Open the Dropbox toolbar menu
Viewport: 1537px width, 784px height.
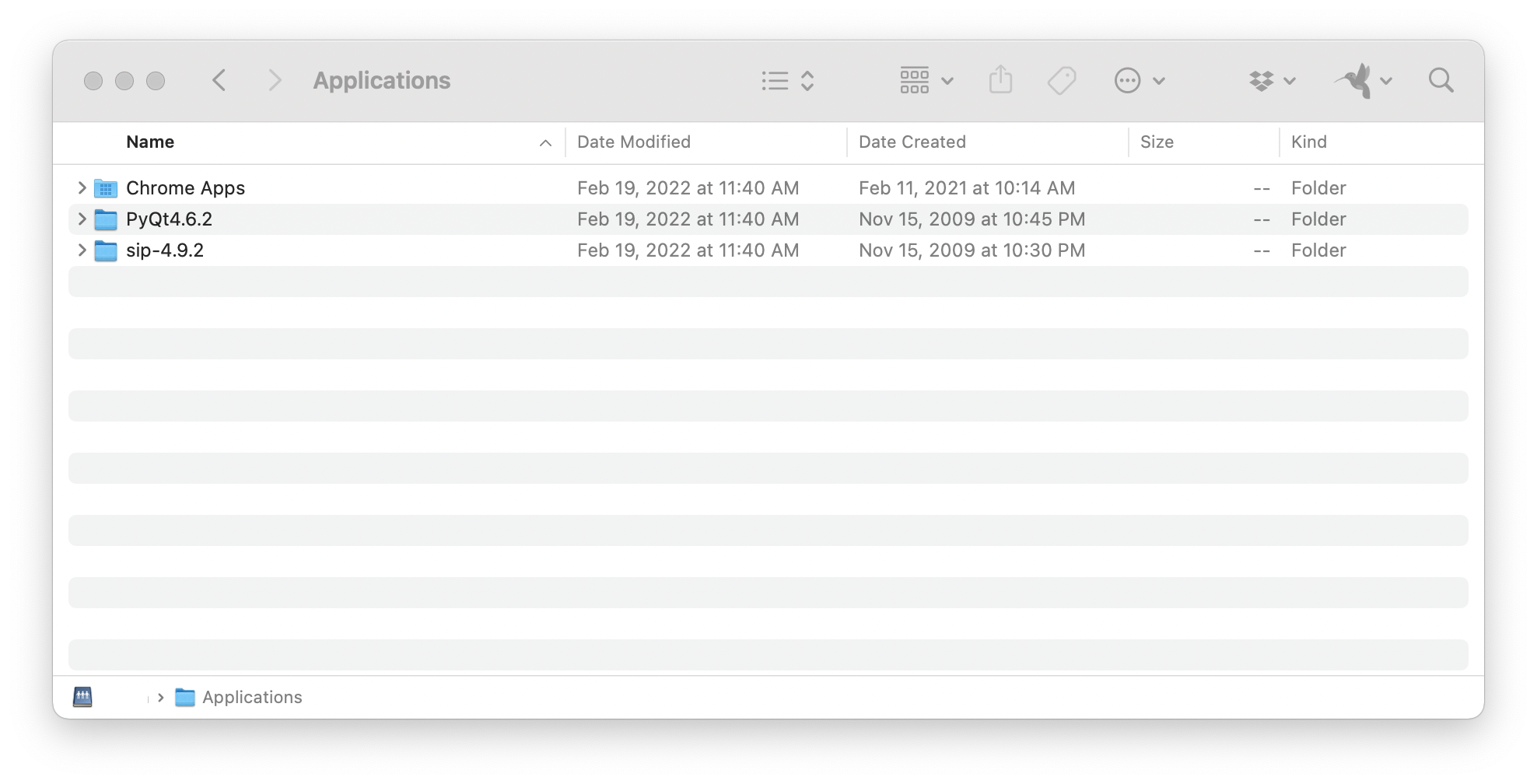click(1272, 80)
